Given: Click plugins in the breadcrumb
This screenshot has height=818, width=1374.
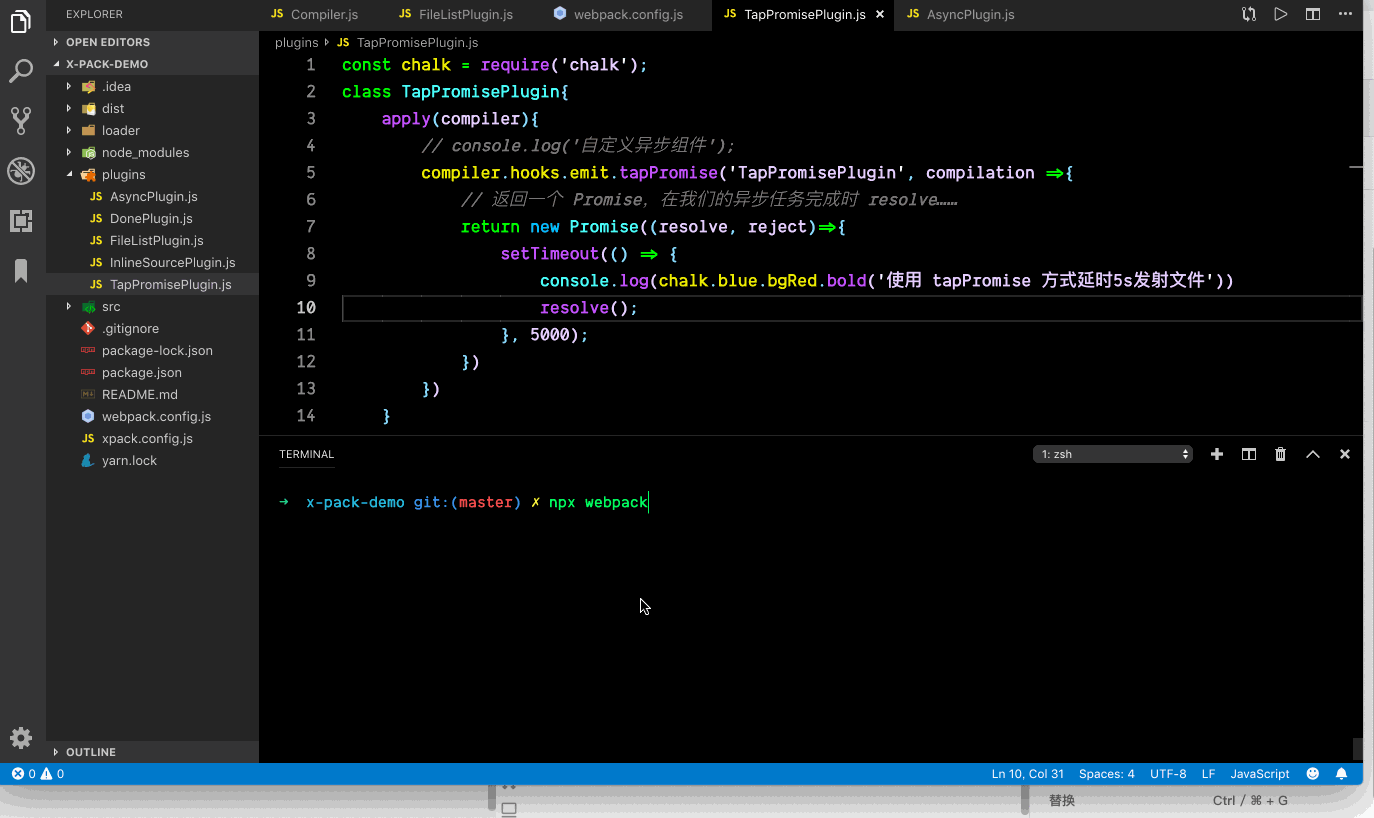Looking at the screenshot, I should click(x=296, y=42).
